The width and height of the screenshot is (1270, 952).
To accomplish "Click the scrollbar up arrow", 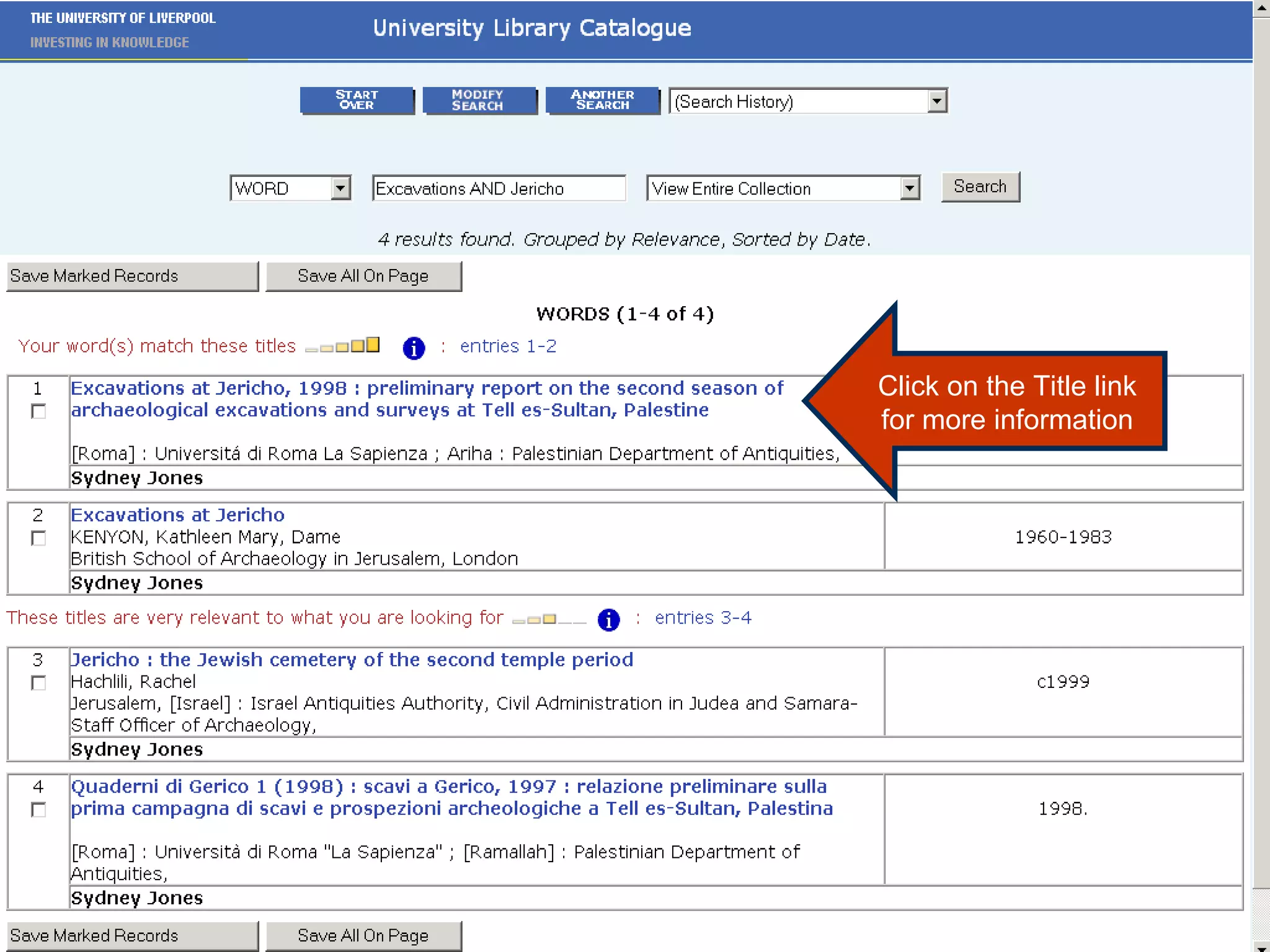I will click(1261, 8).
